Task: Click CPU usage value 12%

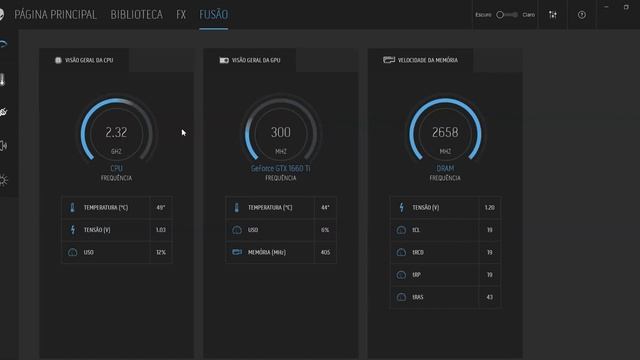Action: (x=161, y=252)
